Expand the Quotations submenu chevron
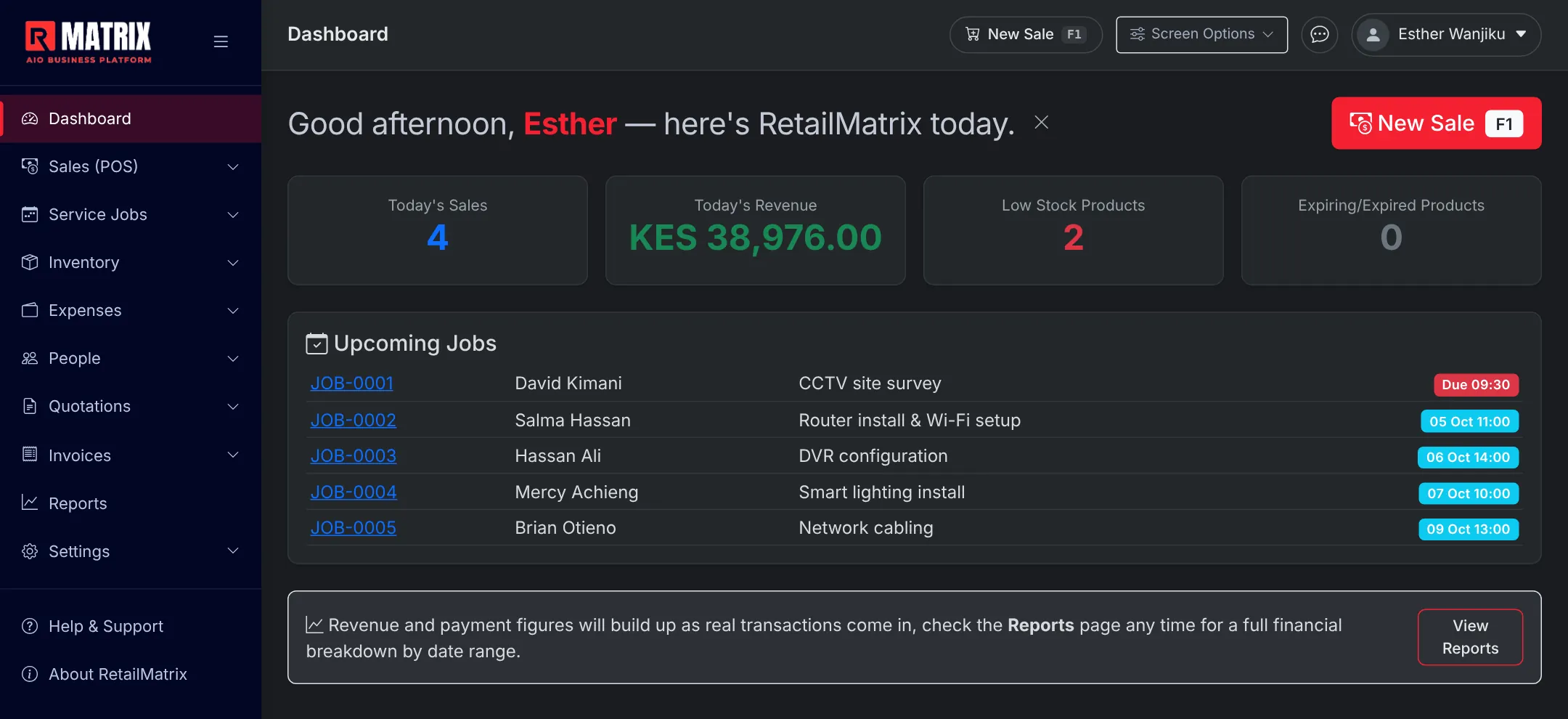The image size is (1568, 719). (233, 407)
